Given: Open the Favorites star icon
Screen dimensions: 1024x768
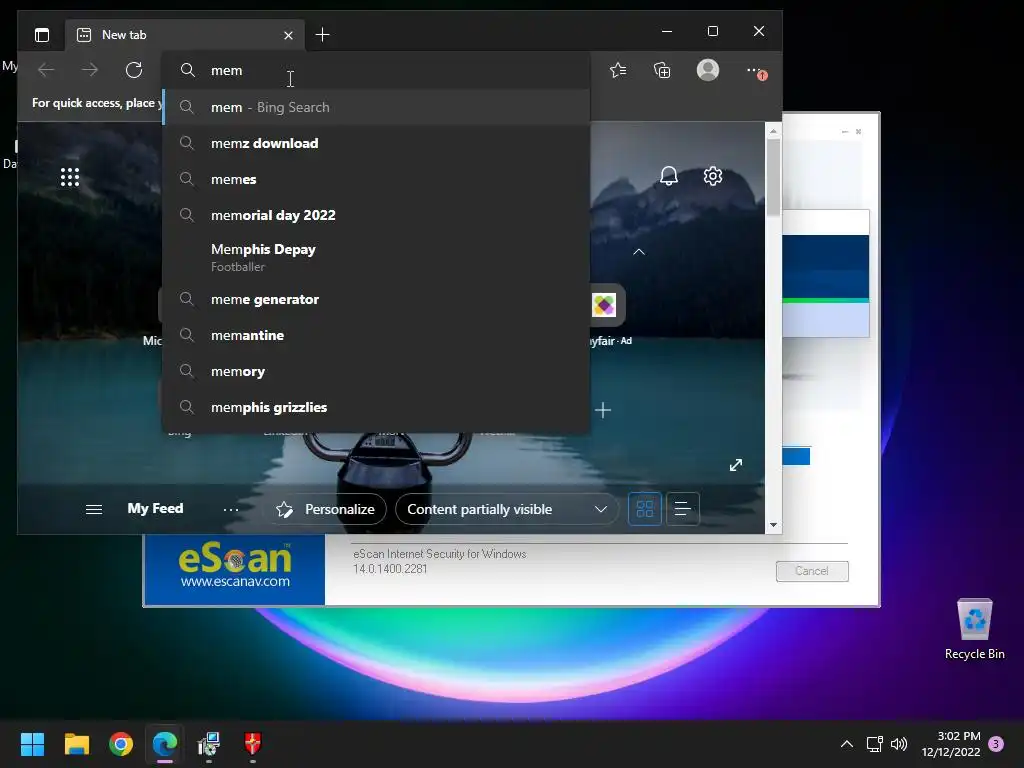Looking at the screenshot, I should click(x=618, y=70).
